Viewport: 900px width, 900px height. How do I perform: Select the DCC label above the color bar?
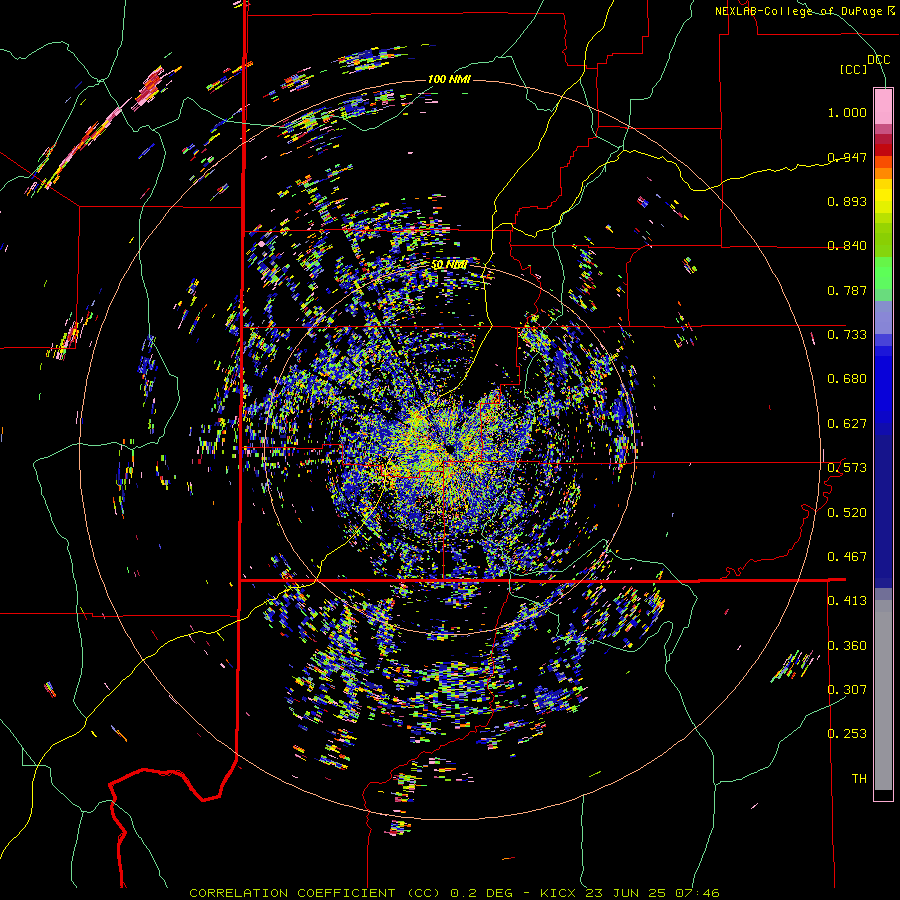(x=878, y=60)
